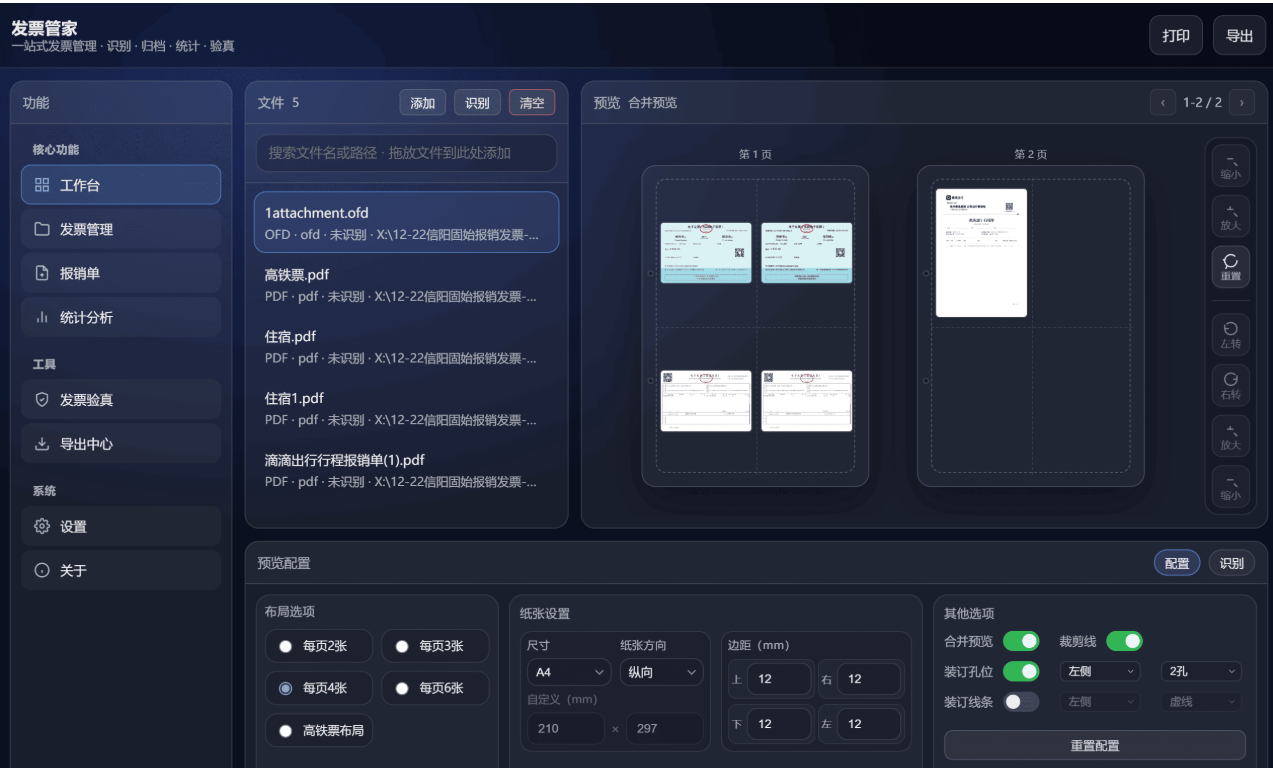1273x768 pixels.
Task: Click the 导出 button at top right
Action: pyautogui.click(x=1239, y=36)
